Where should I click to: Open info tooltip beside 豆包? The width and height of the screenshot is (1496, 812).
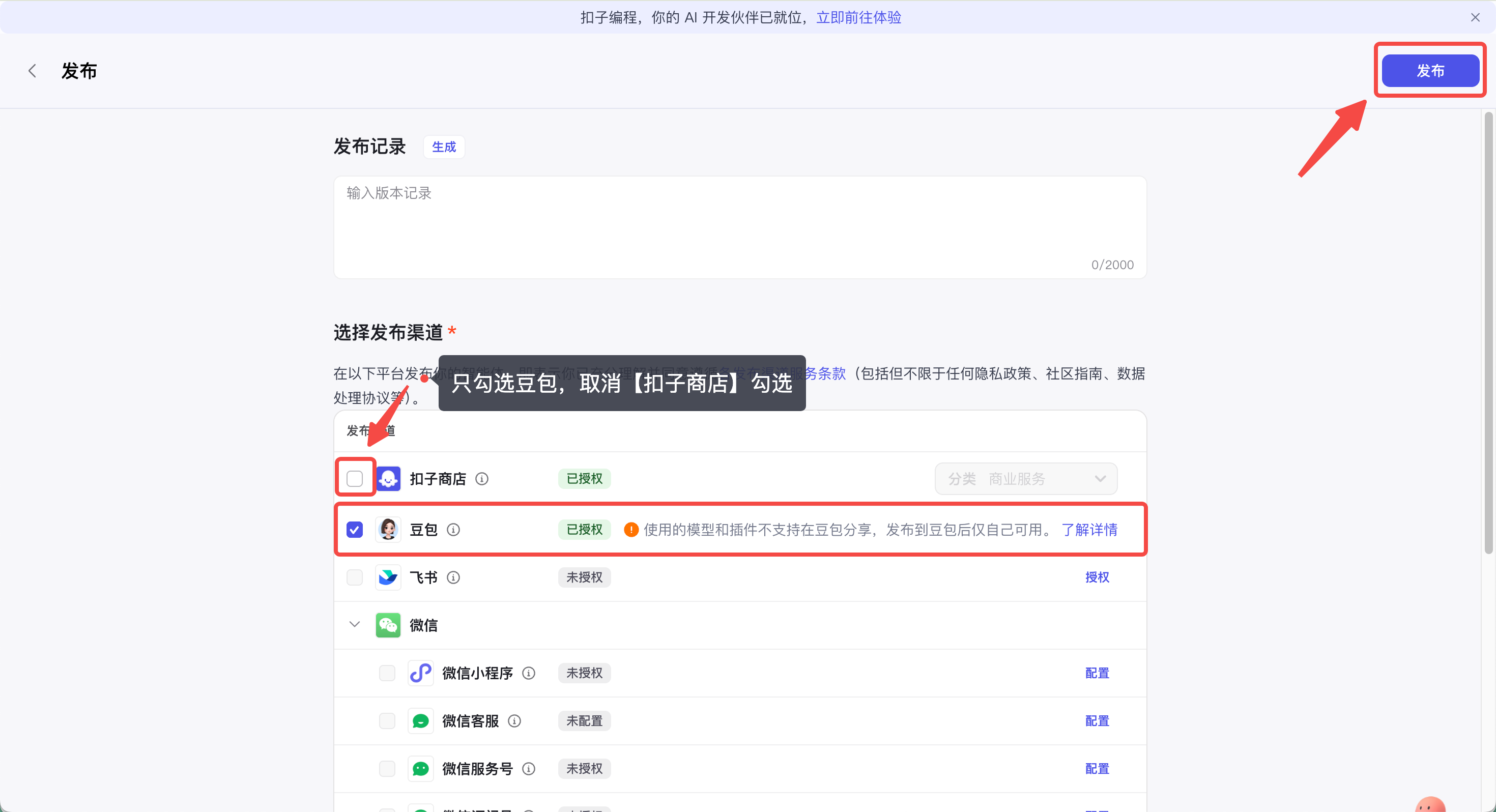(x=453, y=530)
